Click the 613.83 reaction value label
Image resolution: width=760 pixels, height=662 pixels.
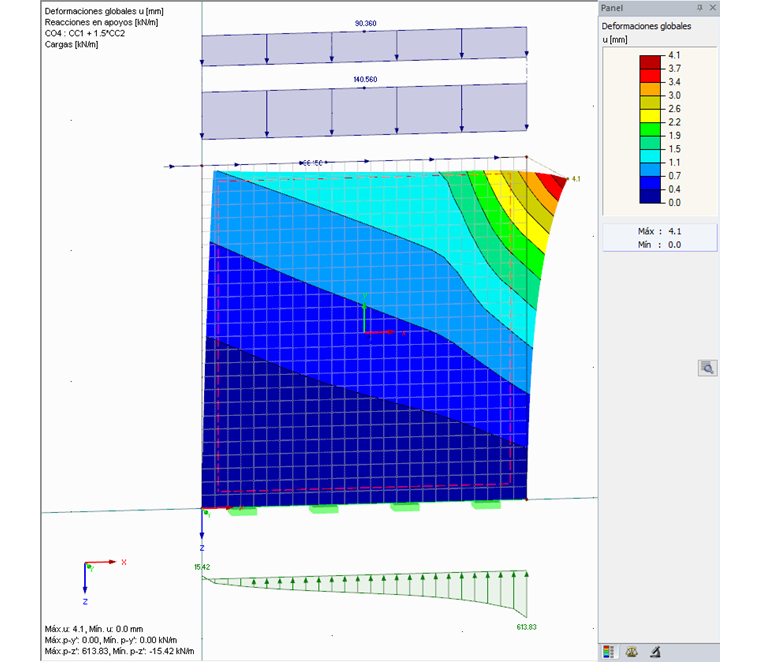[526, 627]
